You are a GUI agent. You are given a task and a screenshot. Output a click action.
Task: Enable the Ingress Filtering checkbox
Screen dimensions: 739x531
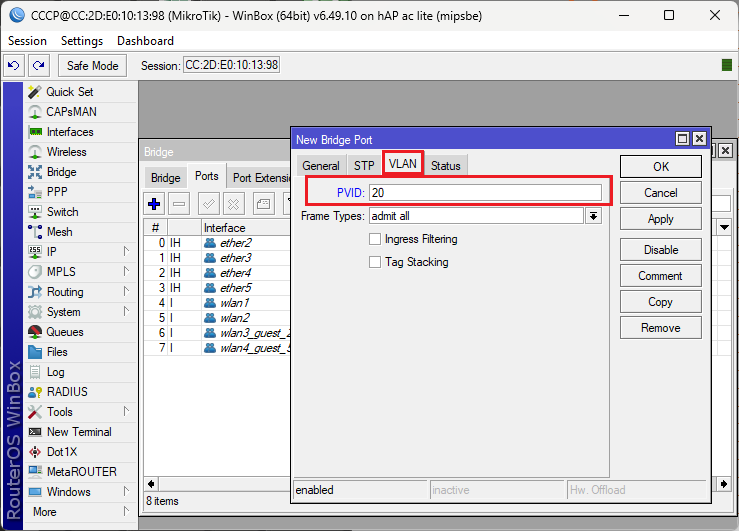click(375, 239)
